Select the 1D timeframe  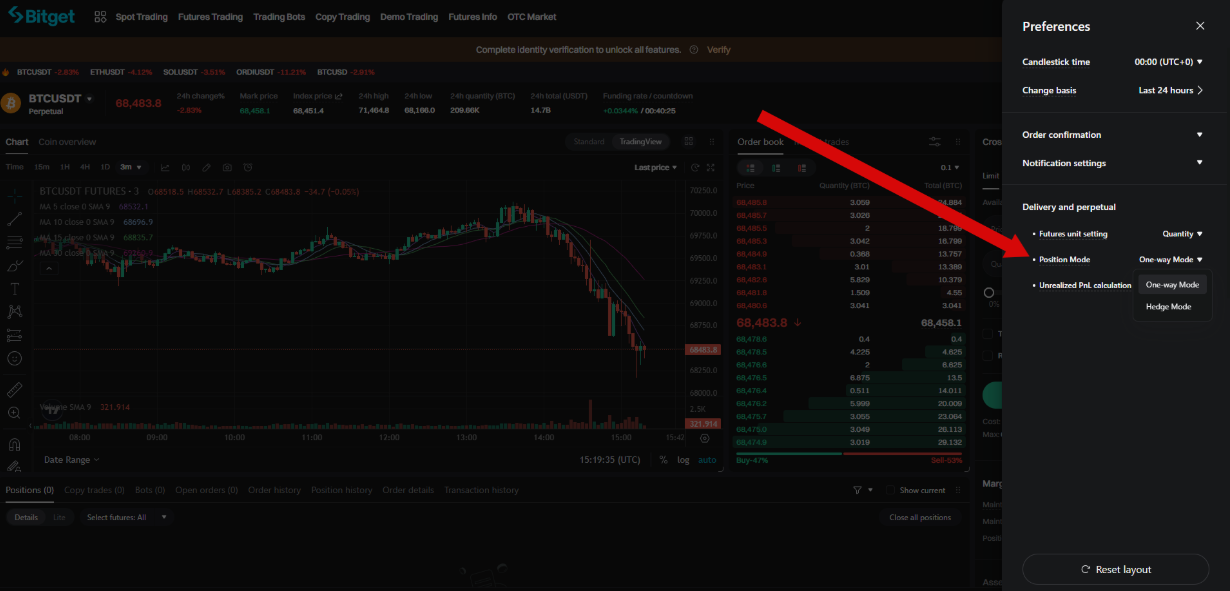105,167
